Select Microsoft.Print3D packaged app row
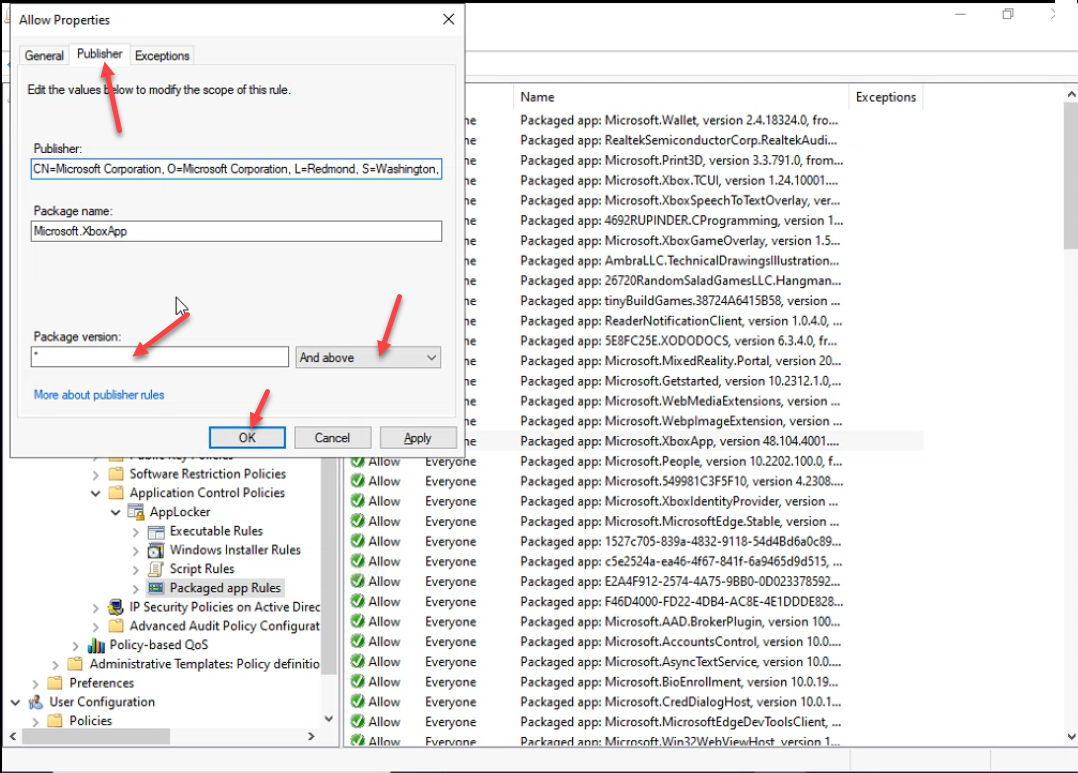The height and width of the screenshot is (773, 1078). pos(681,160)
